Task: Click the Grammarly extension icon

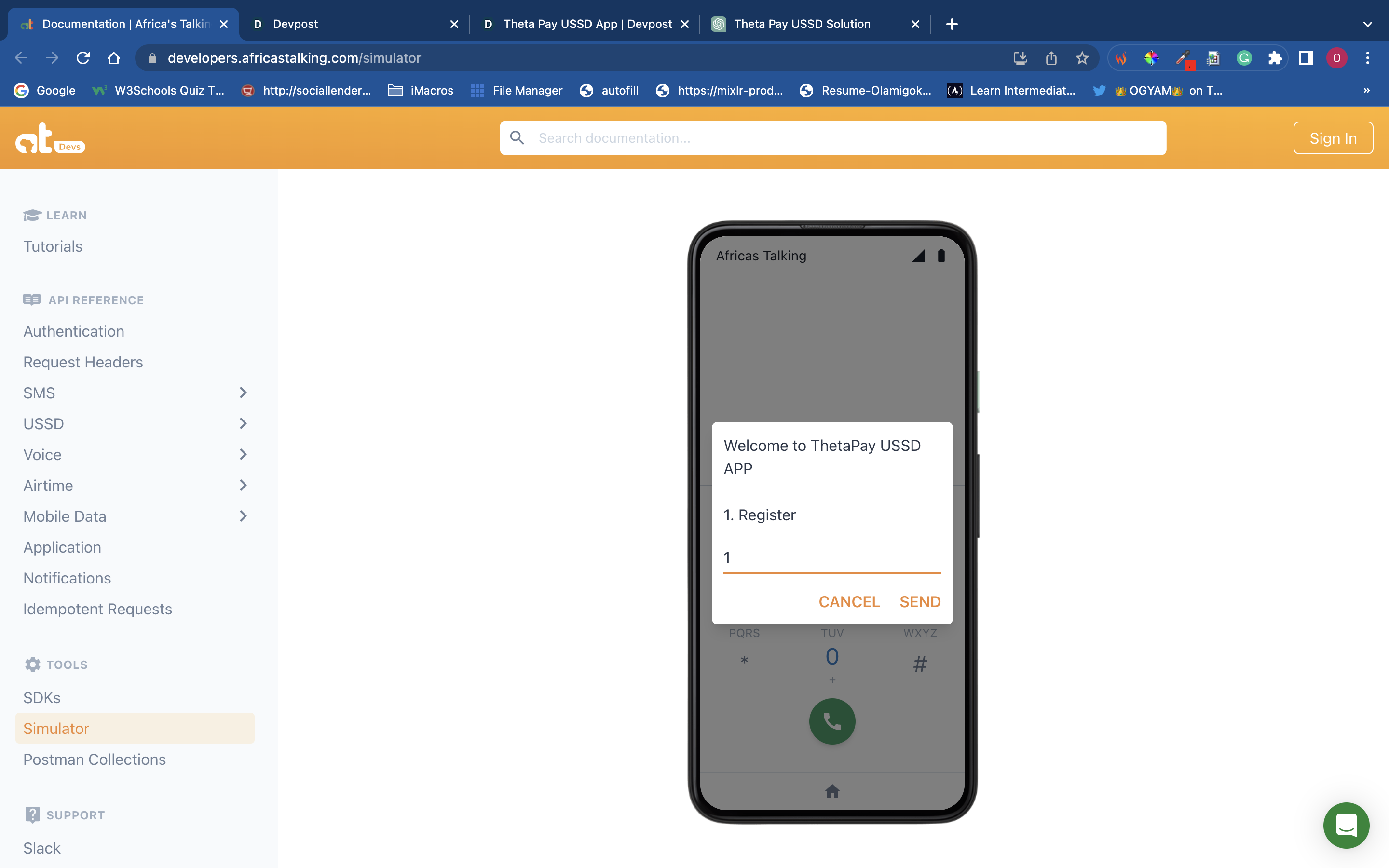Action: (1244, 58)
